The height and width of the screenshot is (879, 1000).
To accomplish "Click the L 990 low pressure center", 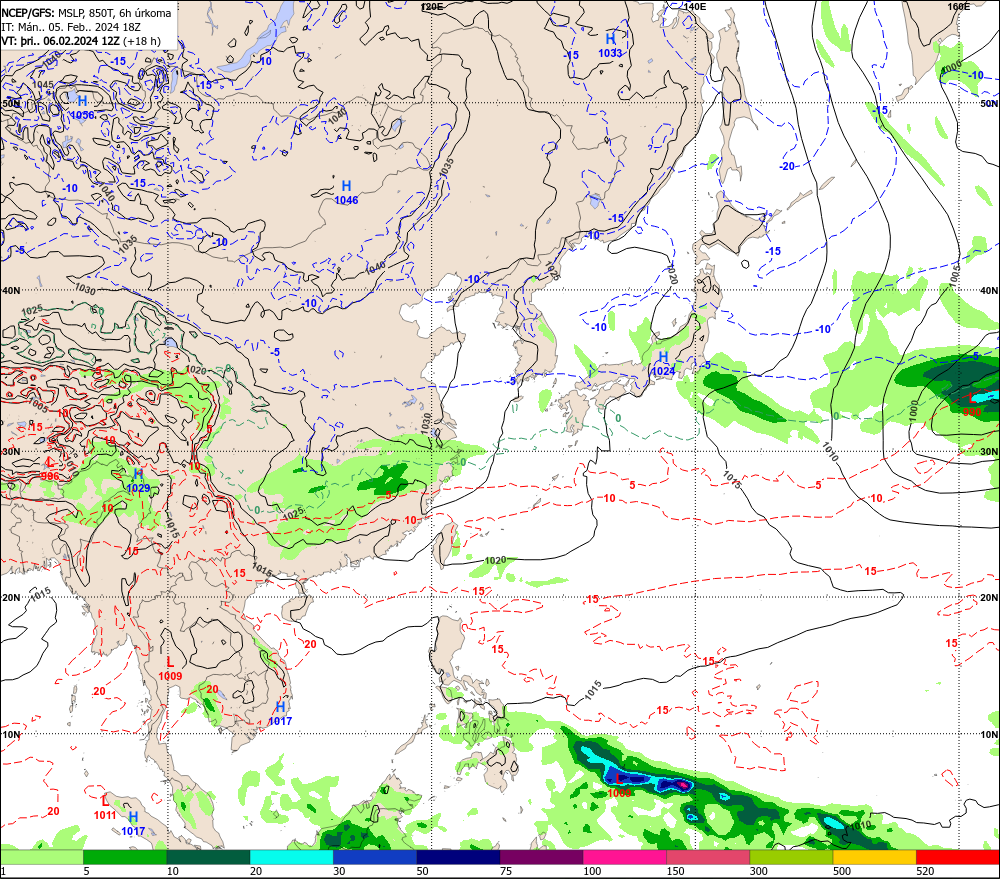I will point(971,405).
